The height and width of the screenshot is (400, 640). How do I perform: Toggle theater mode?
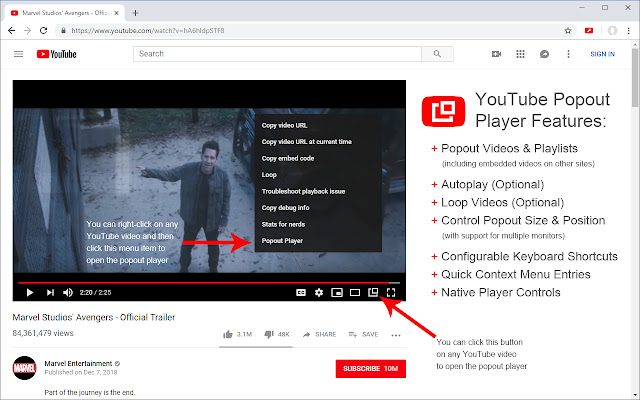(x=355, y=293)
